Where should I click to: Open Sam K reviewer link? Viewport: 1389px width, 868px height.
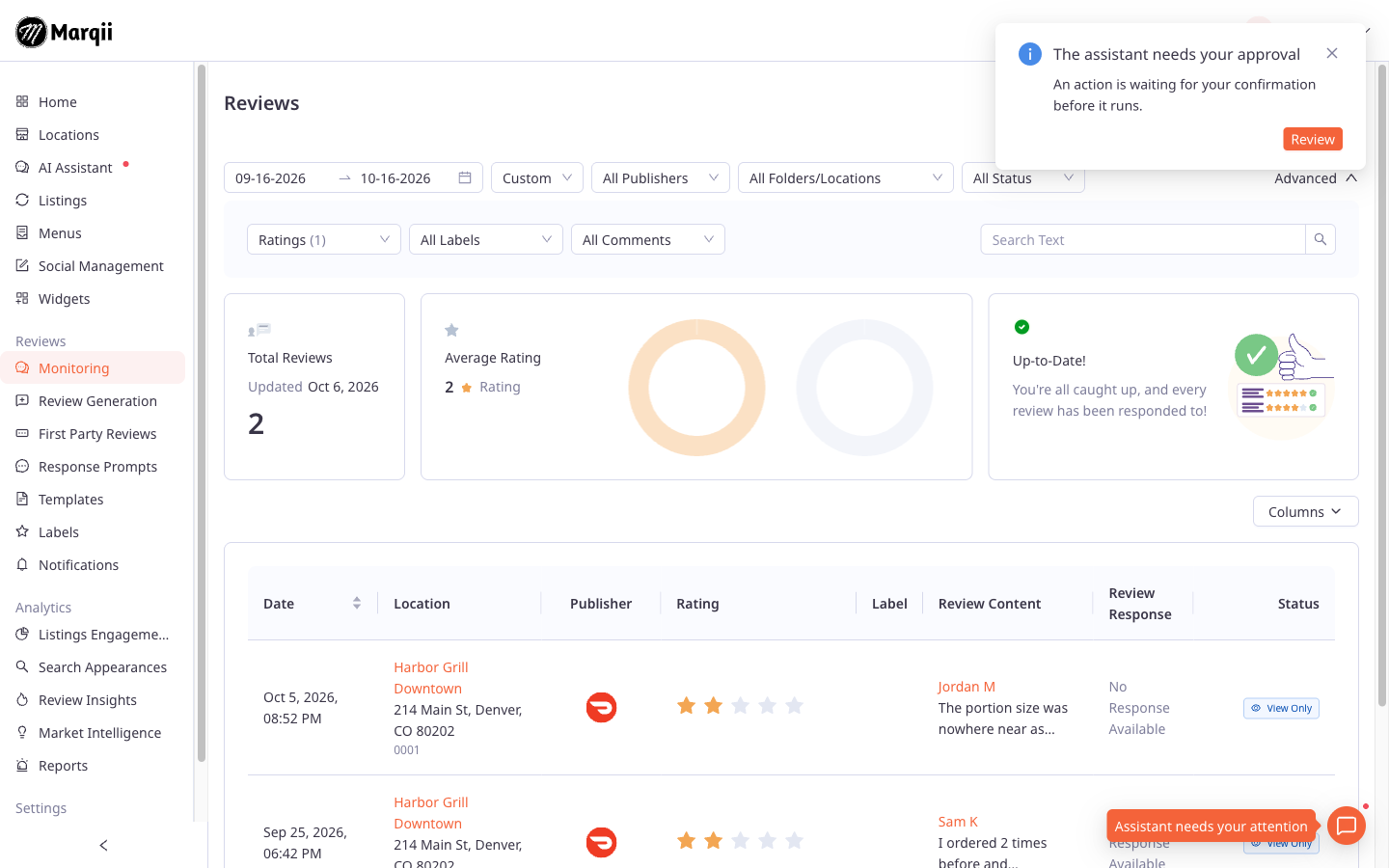[958, 822]
